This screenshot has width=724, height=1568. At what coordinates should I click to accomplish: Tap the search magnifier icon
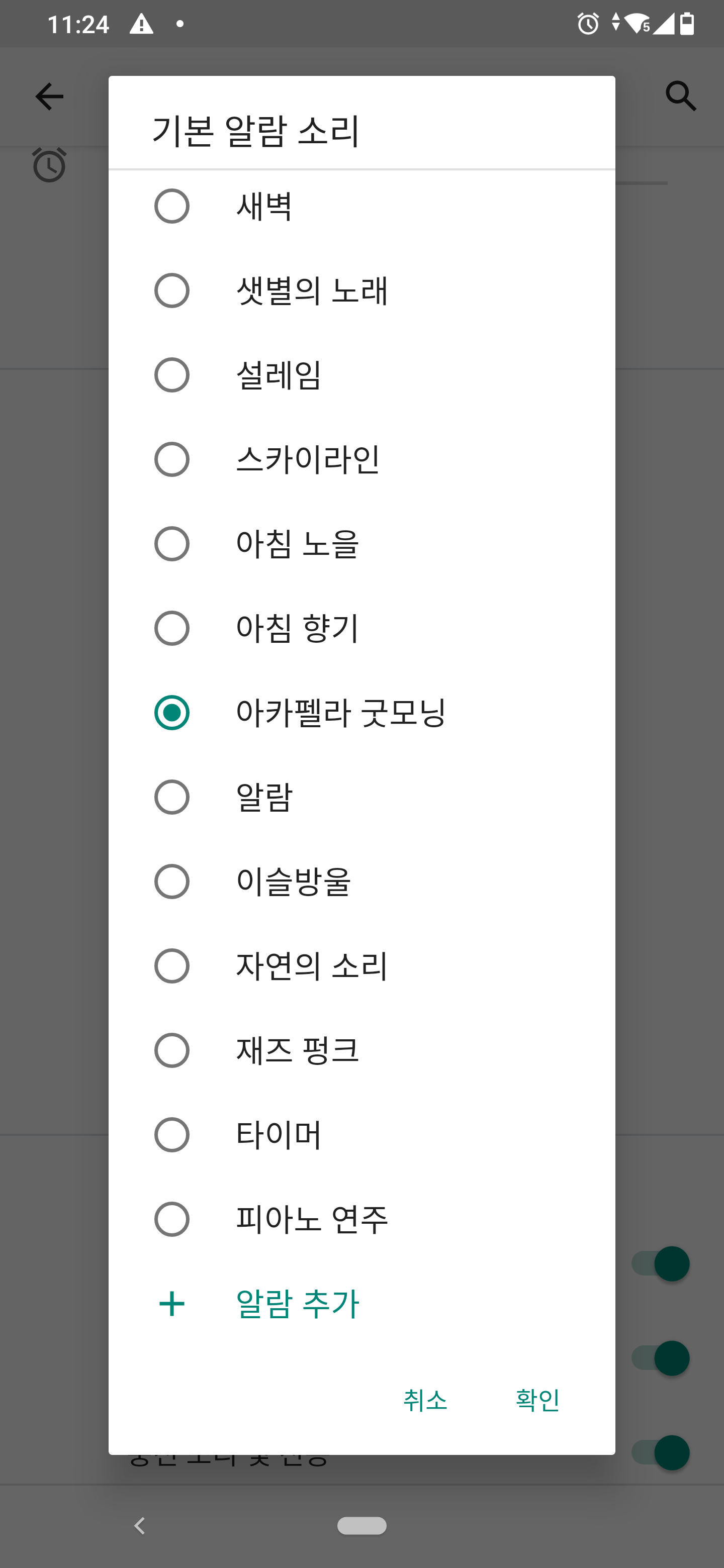[680, 96]
